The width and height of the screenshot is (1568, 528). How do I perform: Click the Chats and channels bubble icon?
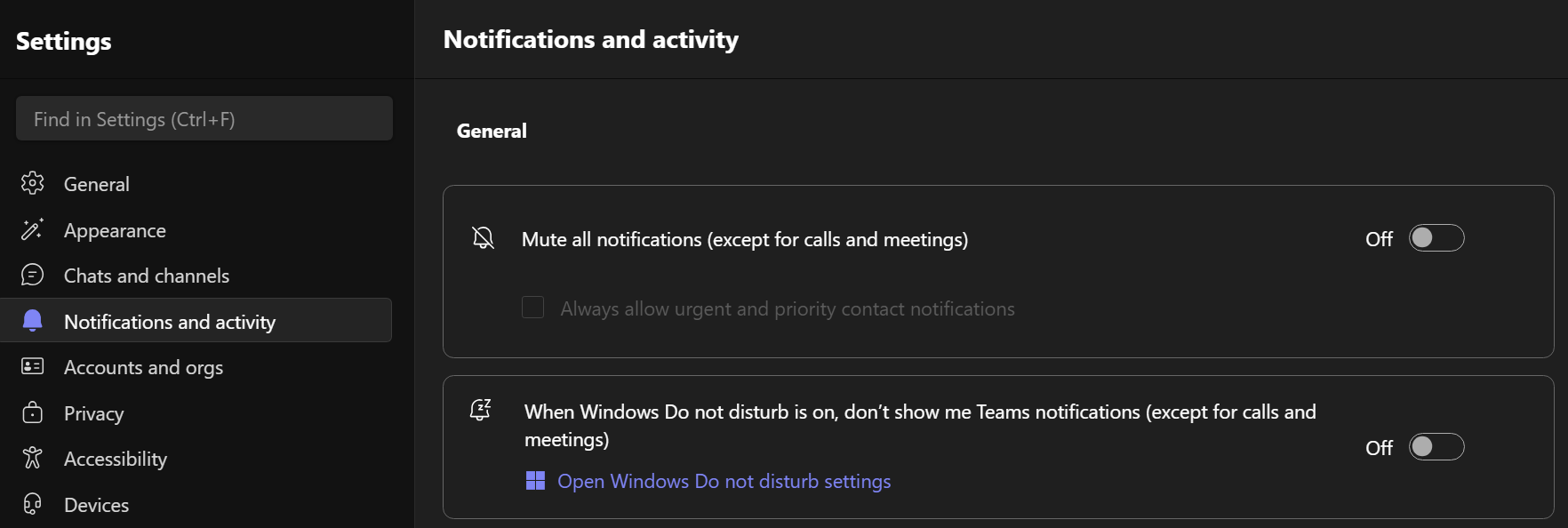(x=33, y=276)
